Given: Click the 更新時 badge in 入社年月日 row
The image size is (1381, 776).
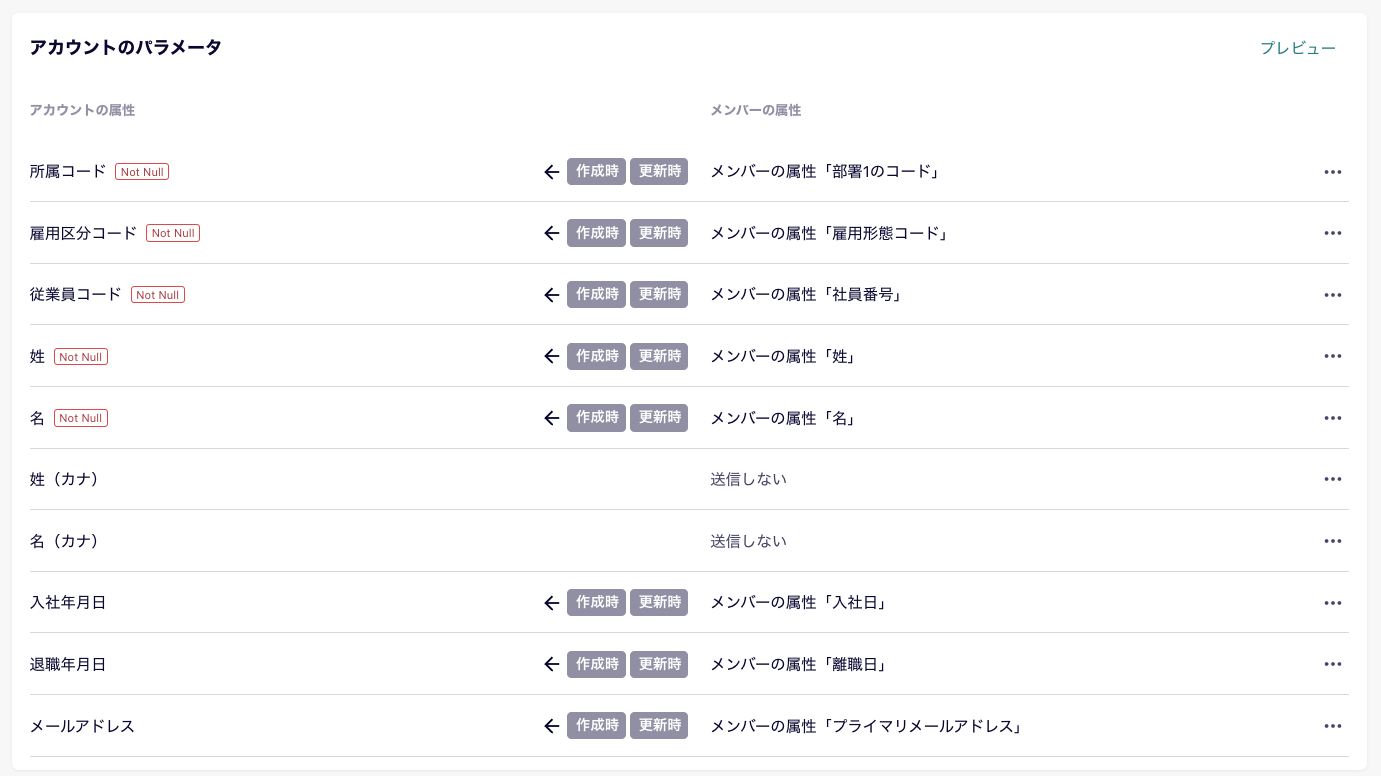Looking at the screenshot, I should tap(659, 603).
